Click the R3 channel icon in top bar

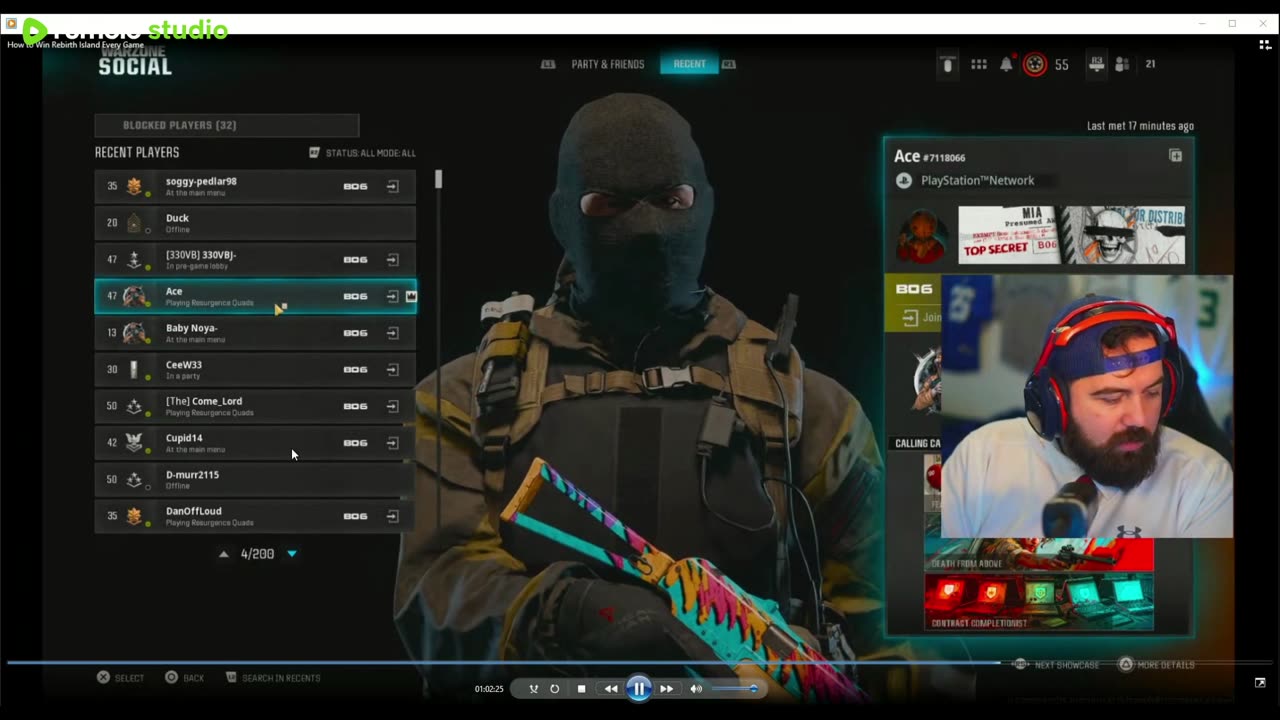[1097, 64]
